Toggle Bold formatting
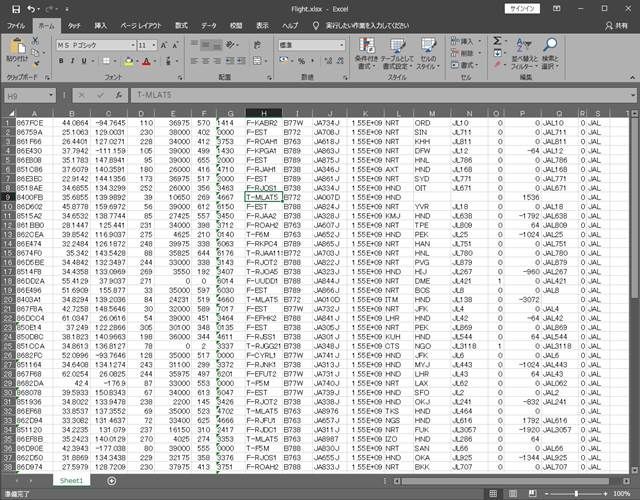This screenshot has height=500, width=640. (x=61, y=61)
